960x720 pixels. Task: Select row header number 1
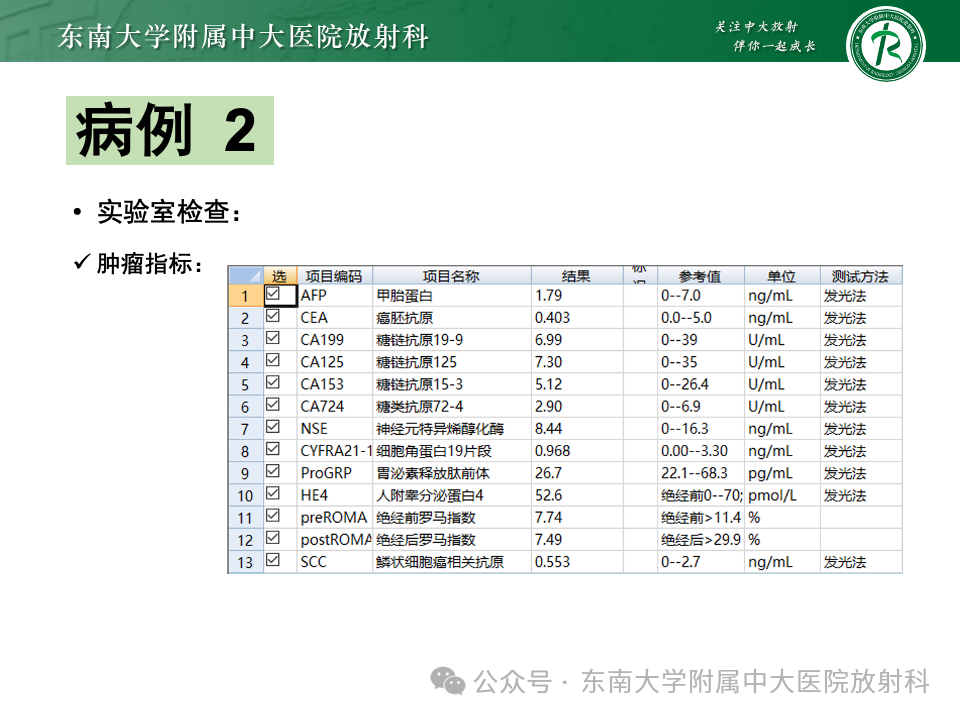pyautogui.click(x=246, y=296)
